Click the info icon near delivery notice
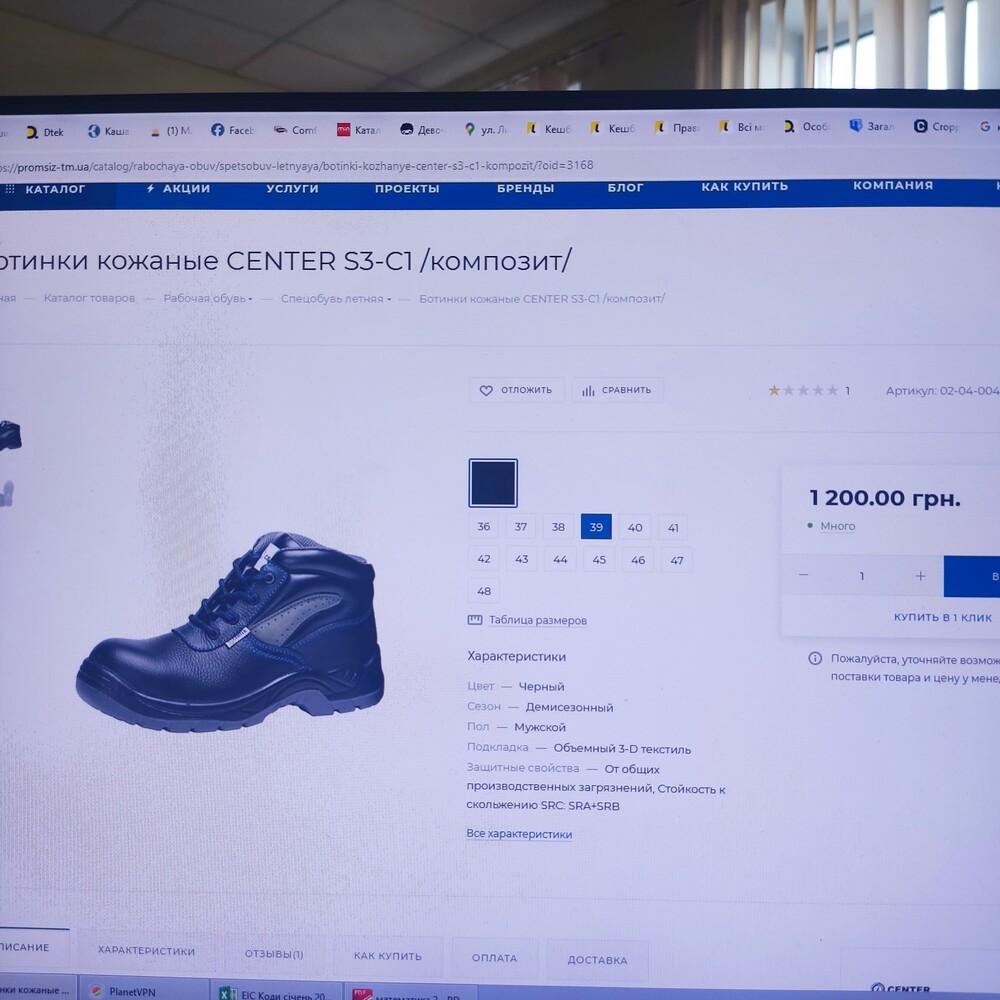The height and width of the screenshot is (1000, 1000). [815, 659]
